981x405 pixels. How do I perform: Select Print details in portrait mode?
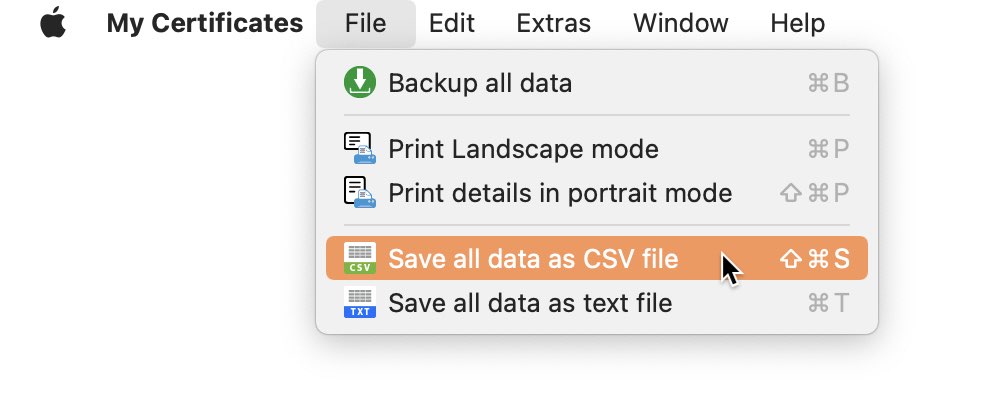coord(597,192)
